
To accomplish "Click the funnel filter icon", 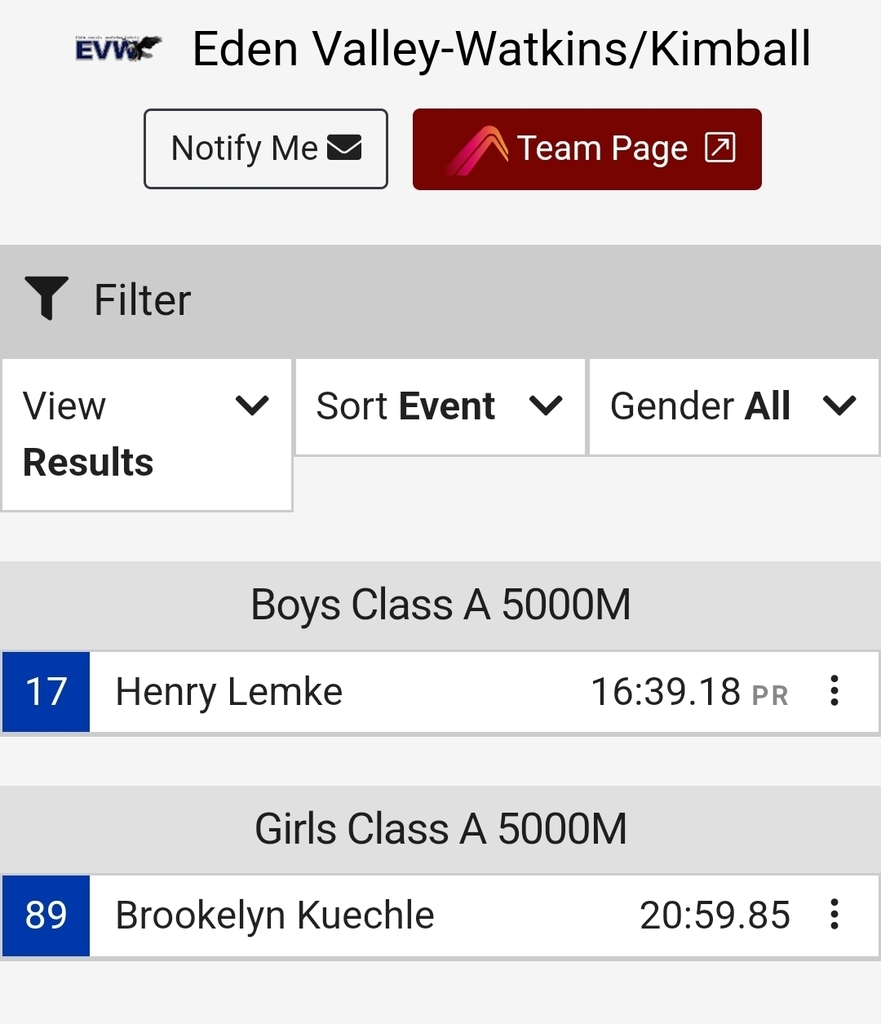I will click(46, 298).
